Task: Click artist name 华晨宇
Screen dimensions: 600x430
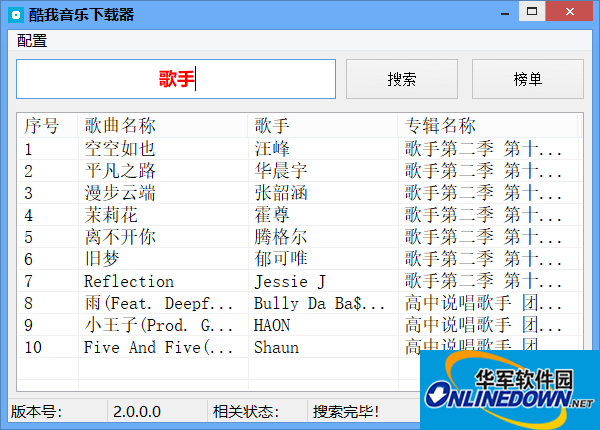Action: (281, 171)
